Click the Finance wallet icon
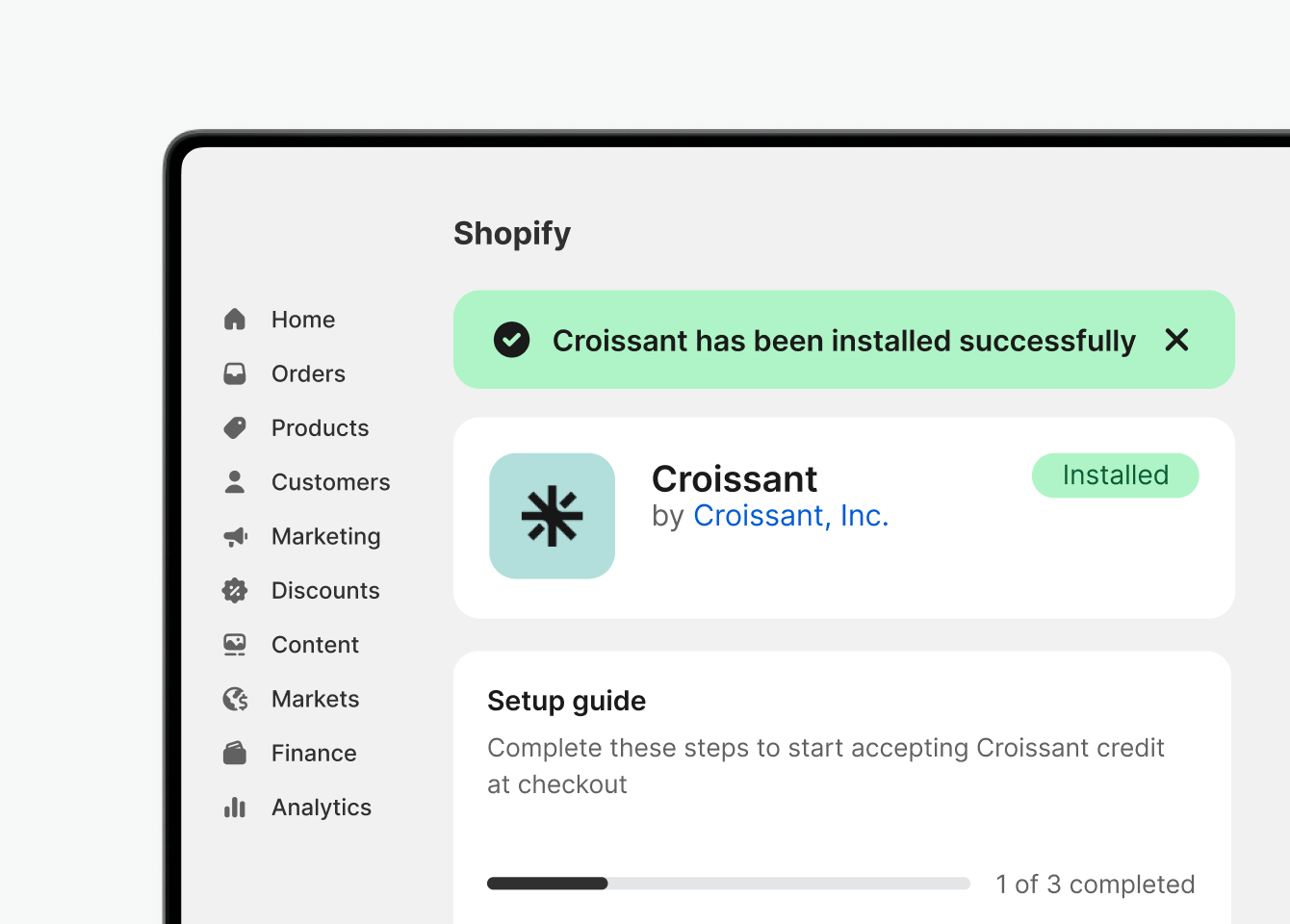 coord(235,753)
